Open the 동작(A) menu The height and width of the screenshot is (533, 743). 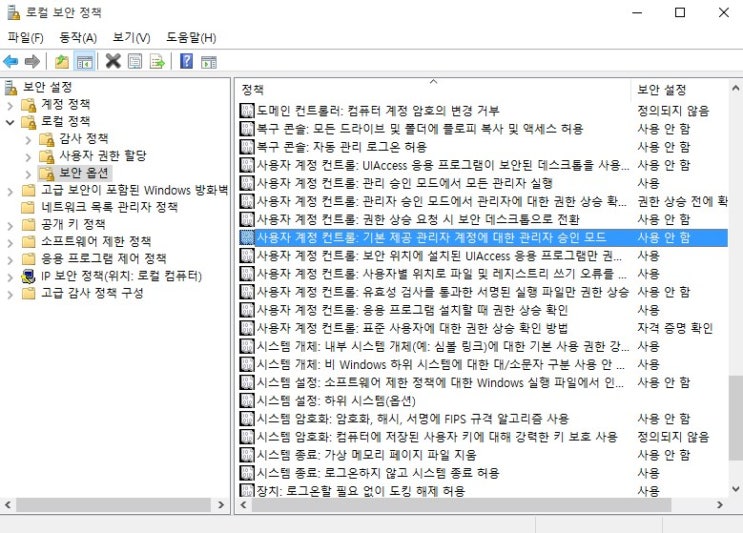tap(78, 38)
